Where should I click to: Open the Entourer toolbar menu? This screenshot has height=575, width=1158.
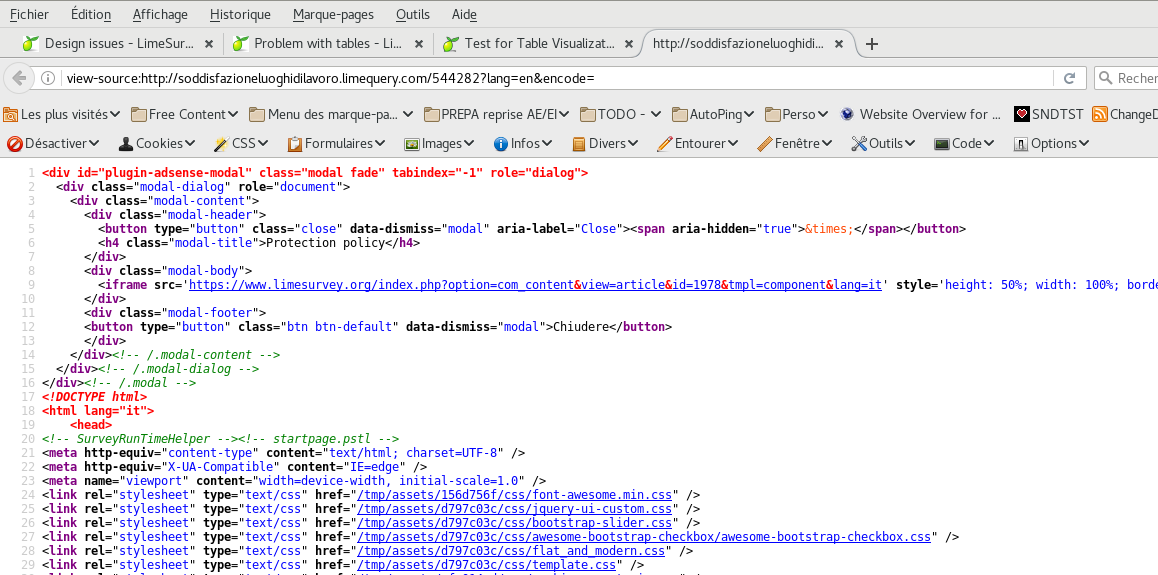[x=698, y=143]
